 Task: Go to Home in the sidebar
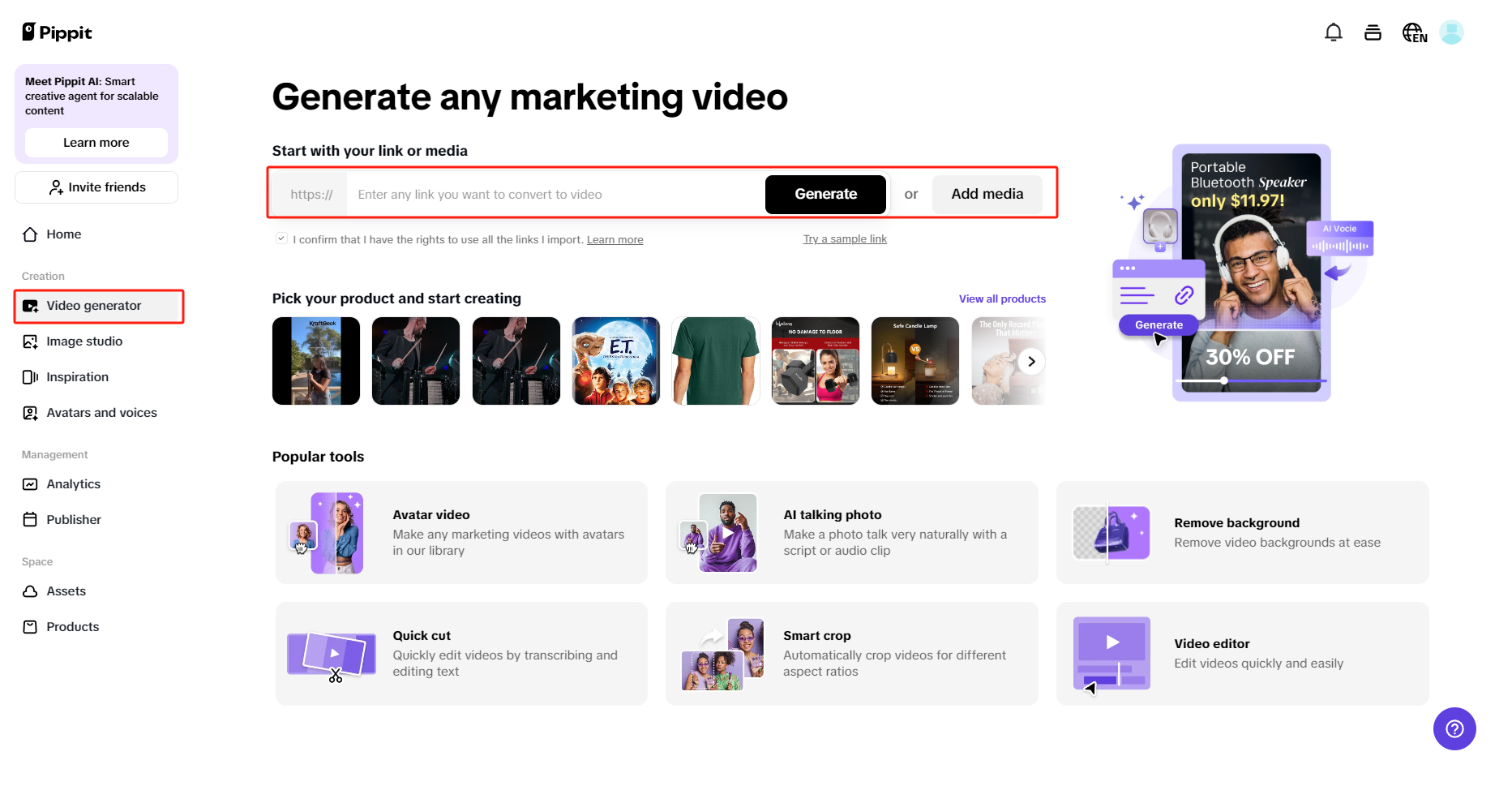click(x=62, y=234)
